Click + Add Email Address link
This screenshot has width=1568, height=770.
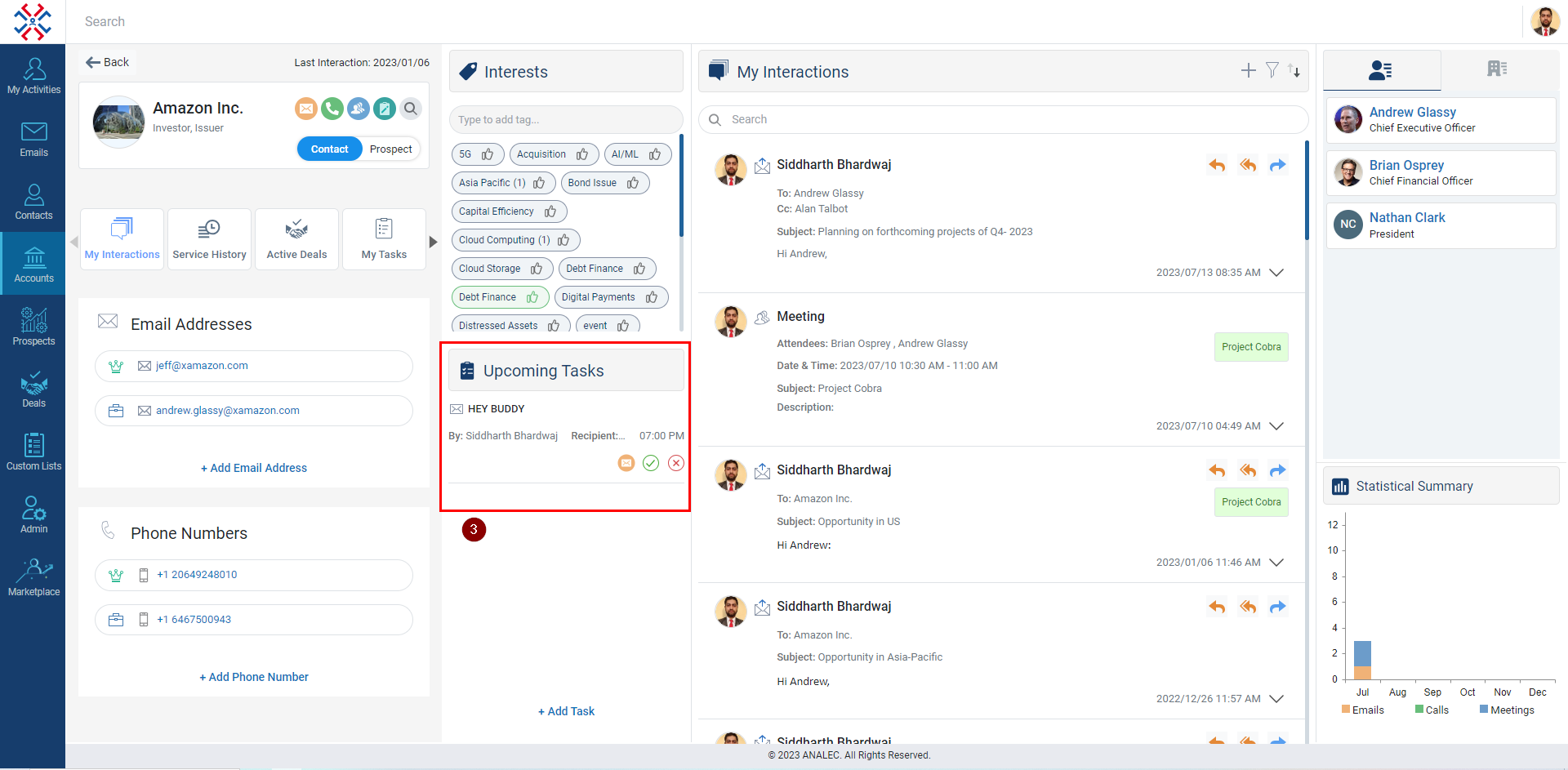click(254, 468)
